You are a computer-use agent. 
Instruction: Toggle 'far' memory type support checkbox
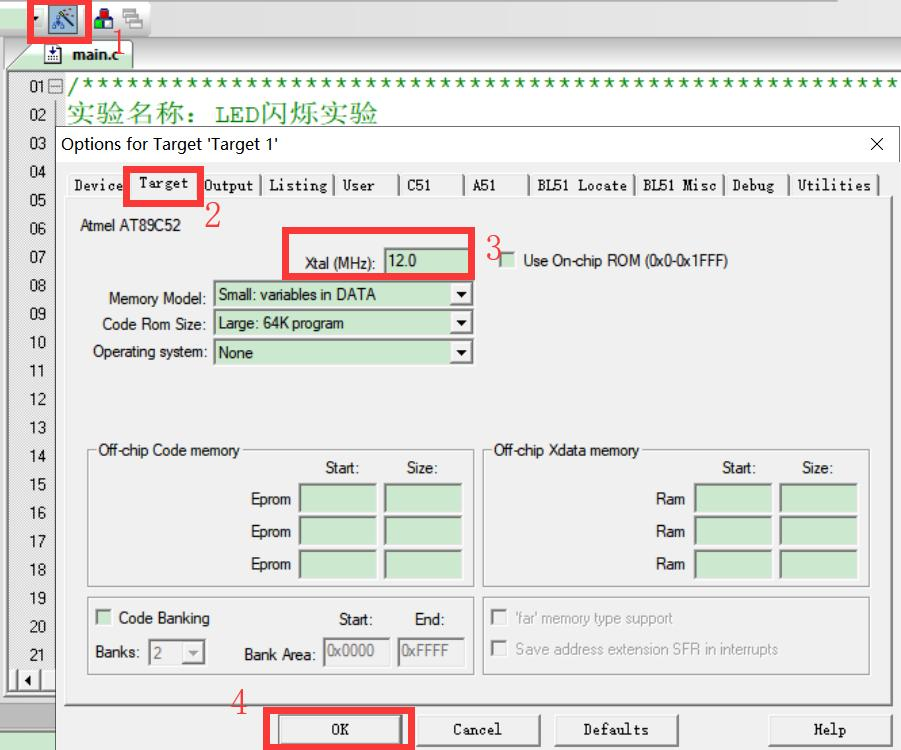click(x=499, y=618)
